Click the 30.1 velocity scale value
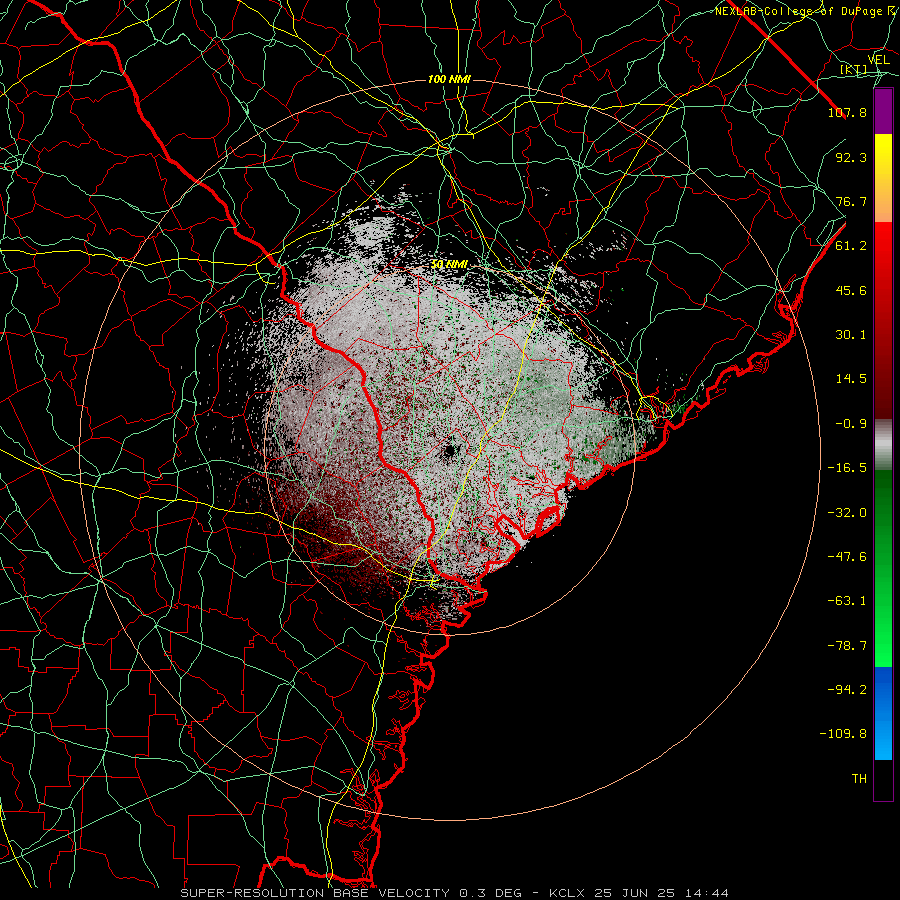This screenshot has height=900, width=900. point(851,335)
